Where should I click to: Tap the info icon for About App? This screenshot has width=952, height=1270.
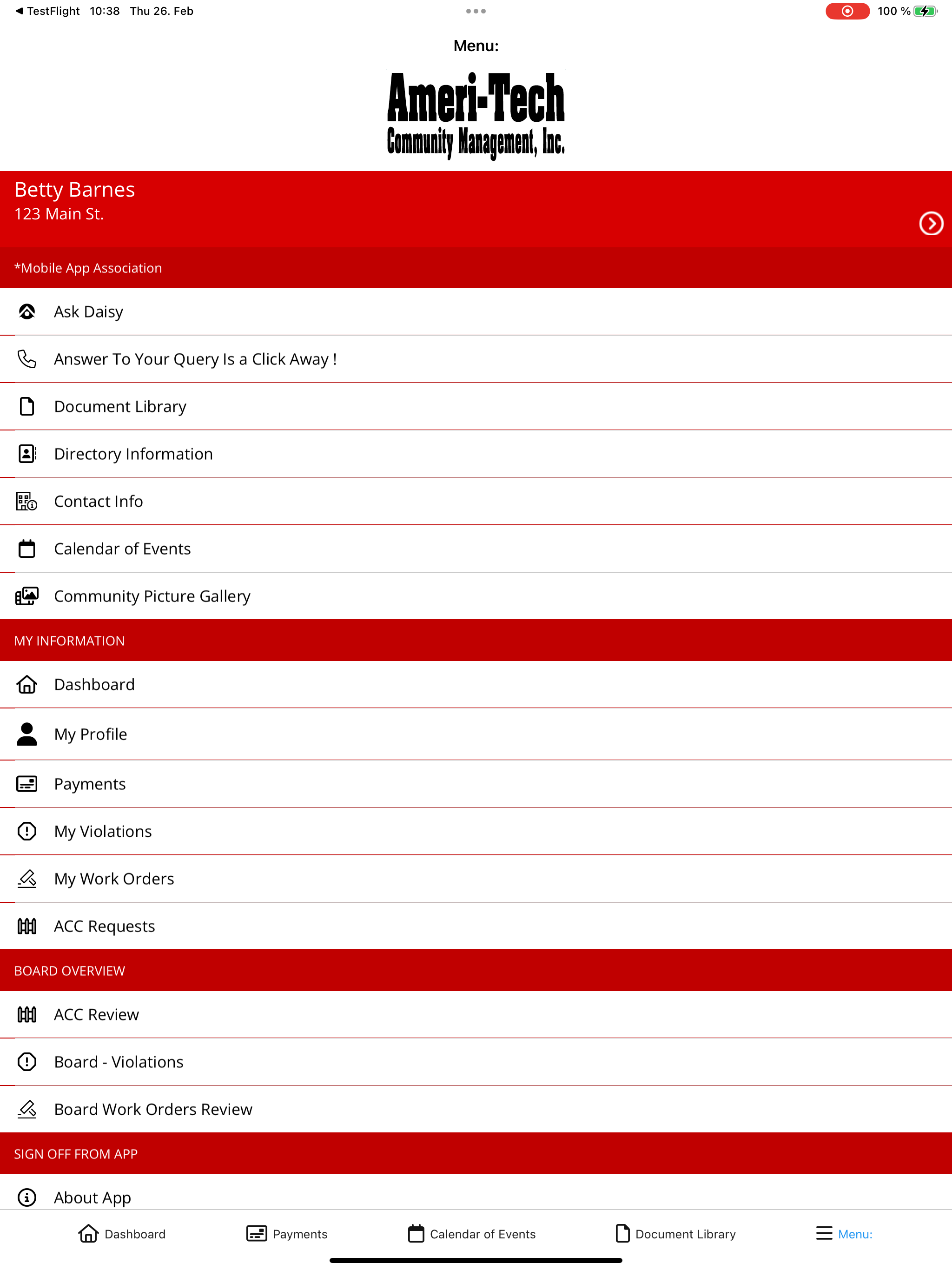click(x=27, y=1197)
